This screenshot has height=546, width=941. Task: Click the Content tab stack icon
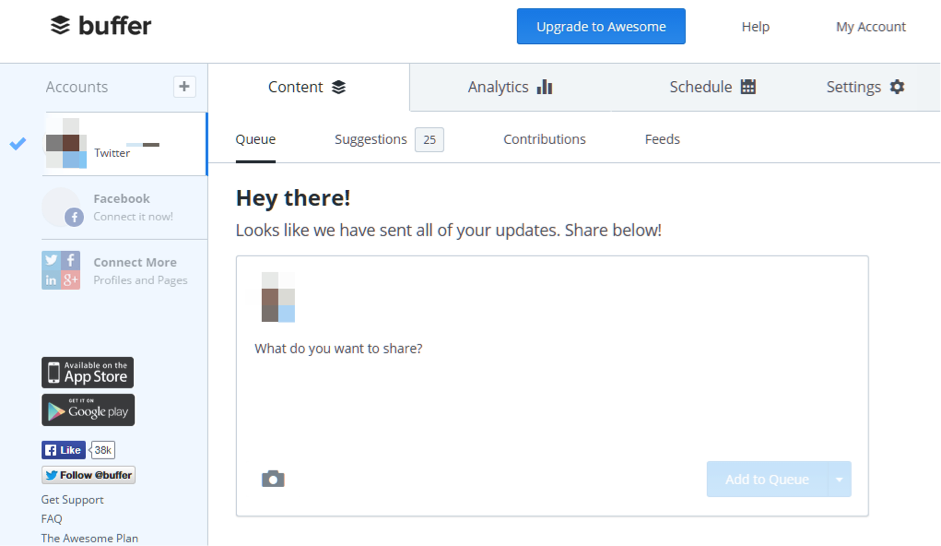pos(339,87)
